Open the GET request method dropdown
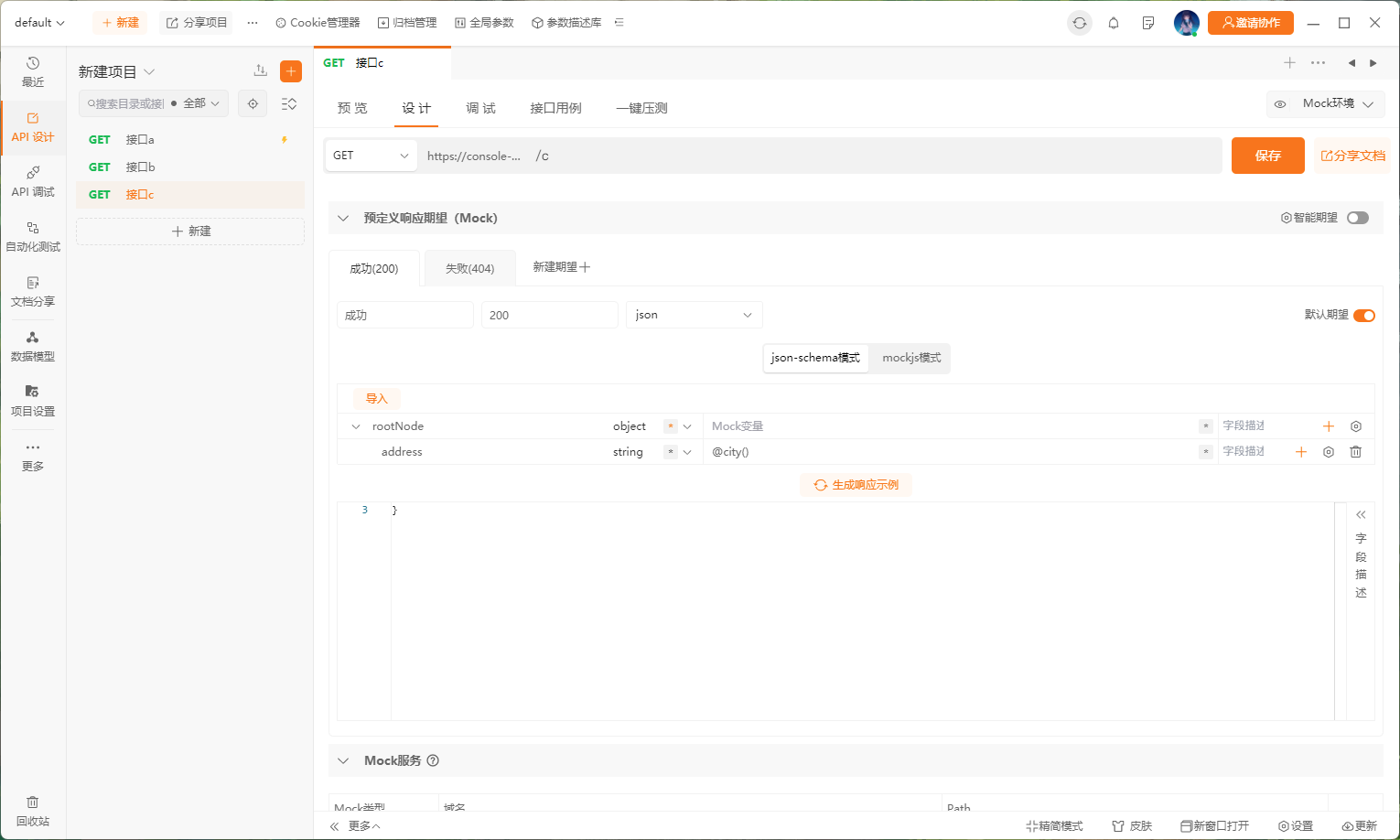Image resolution: width=1400 pixels, height=840 pixels. pos(371,156)
